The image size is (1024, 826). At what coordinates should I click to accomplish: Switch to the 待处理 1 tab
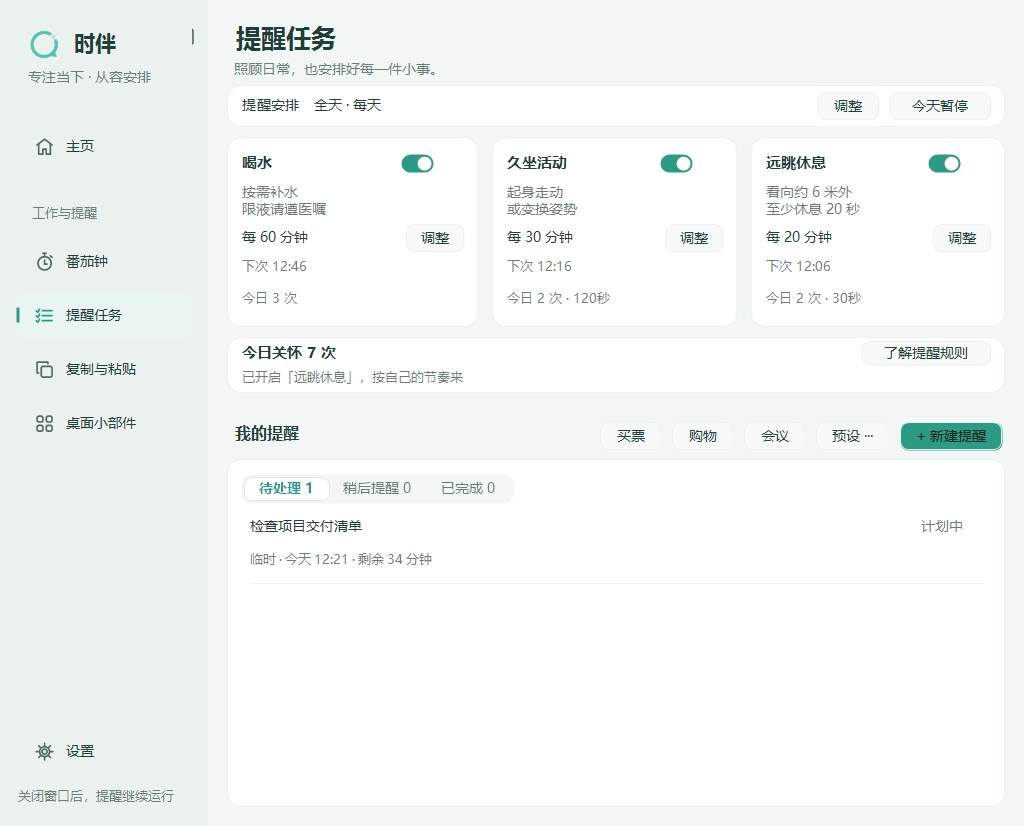coord(286,488)
